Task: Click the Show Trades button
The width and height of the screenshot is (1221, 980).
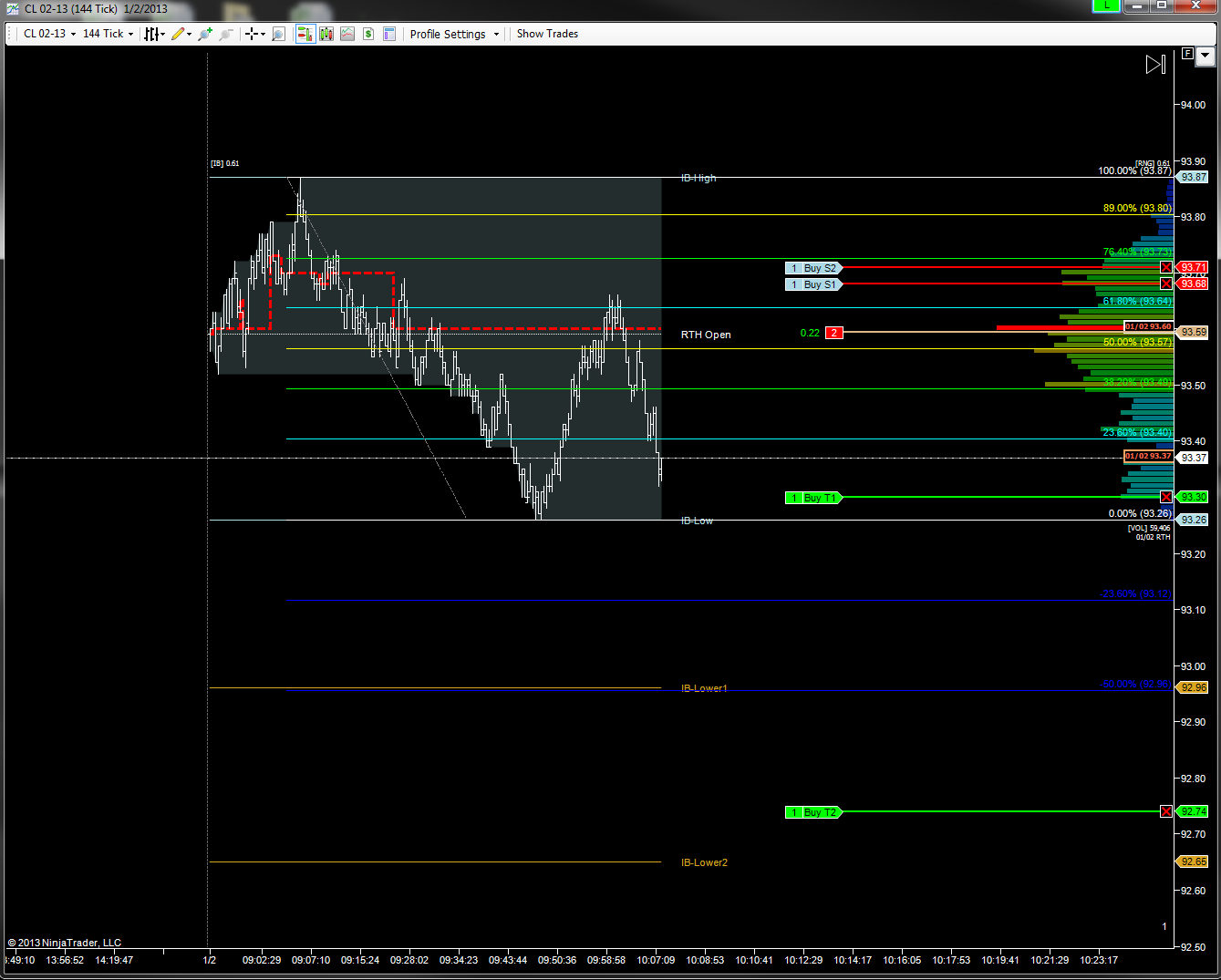Action: click(547, 34)
